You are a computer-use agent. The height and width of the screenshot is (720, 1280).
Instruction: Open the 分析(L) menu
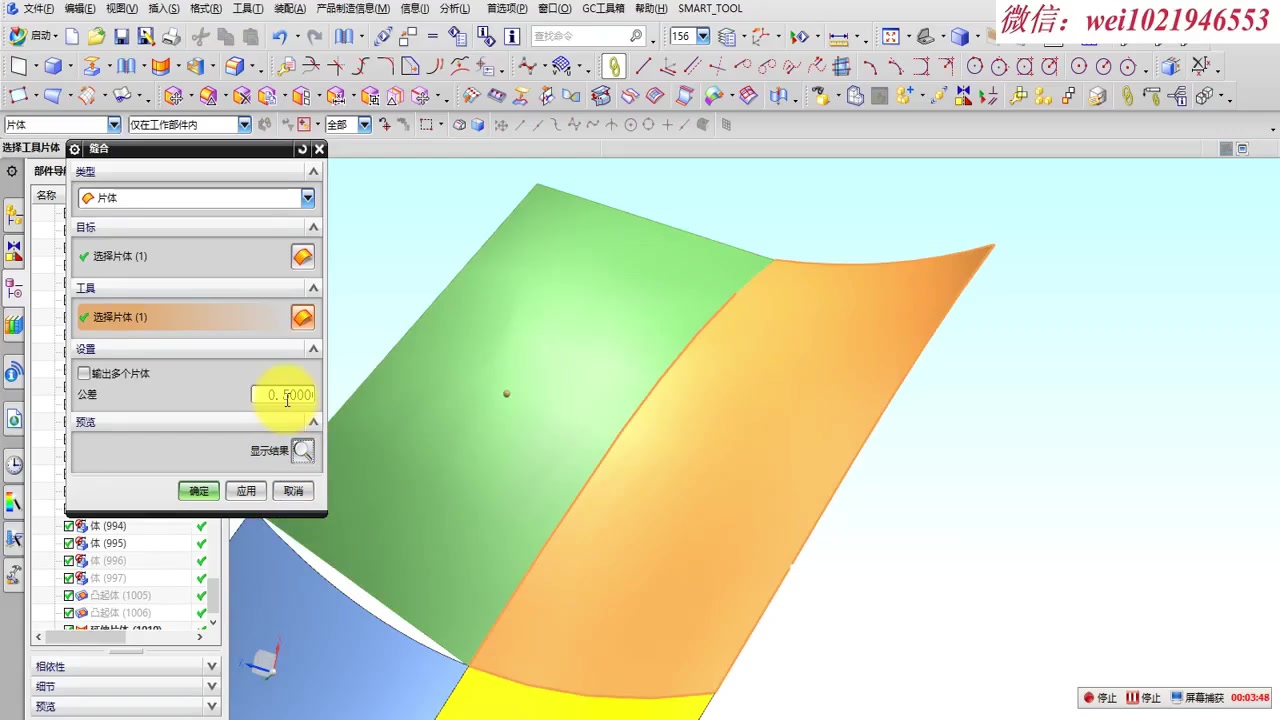pyautogui.click(x=455, y=9)
